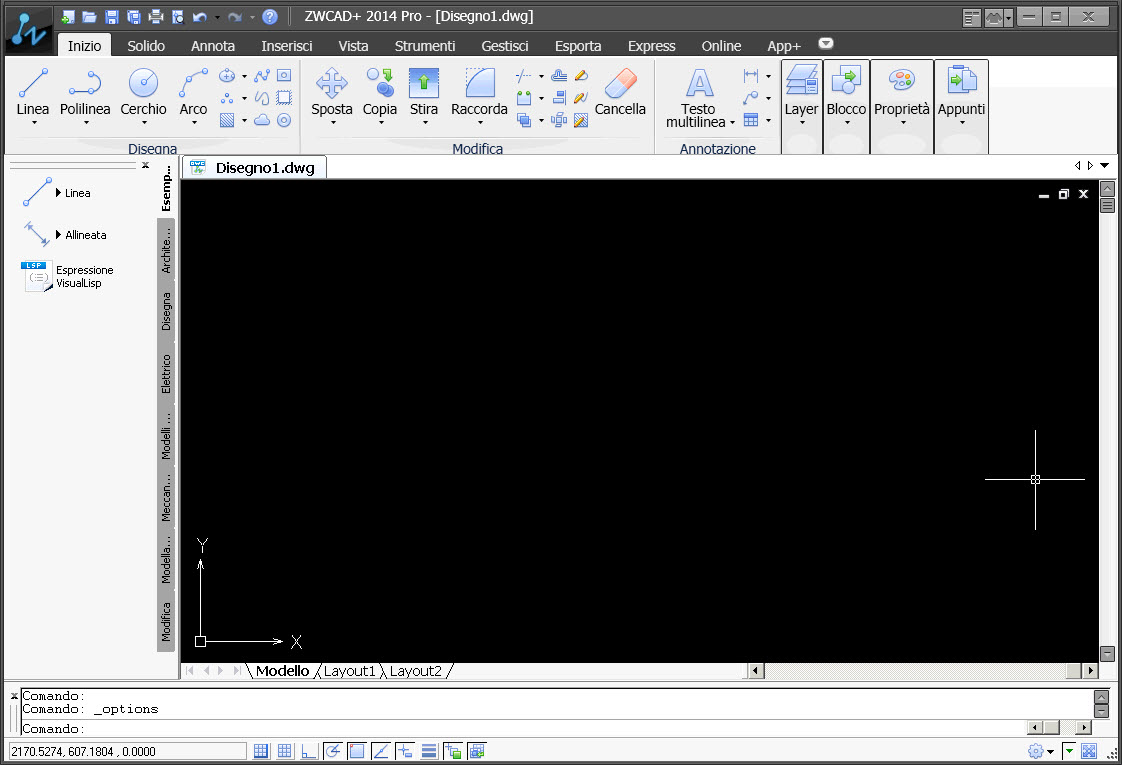Switch to the Strumenti ribbon tab
The width and height of the screenshot is (1122, 765).
(x=424, y=46)
